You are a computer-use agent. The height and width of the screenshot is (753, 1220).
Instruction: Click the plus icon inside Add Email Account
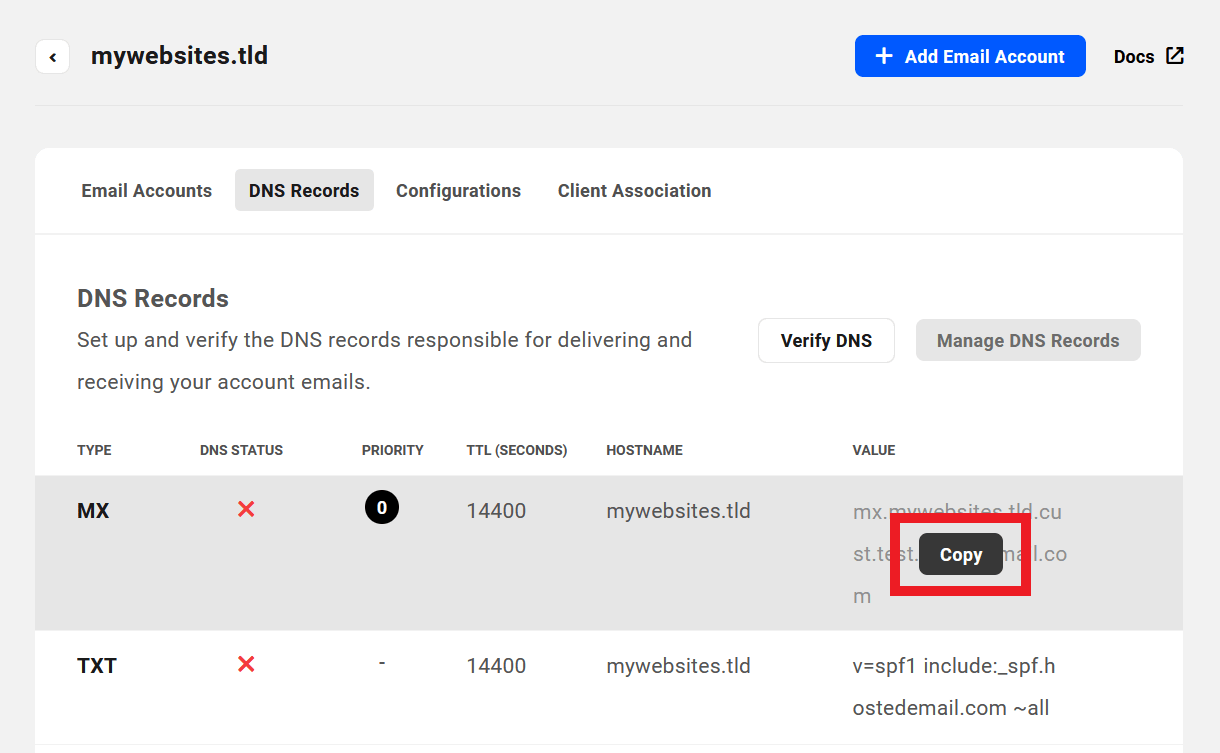(x=884, y=56)
